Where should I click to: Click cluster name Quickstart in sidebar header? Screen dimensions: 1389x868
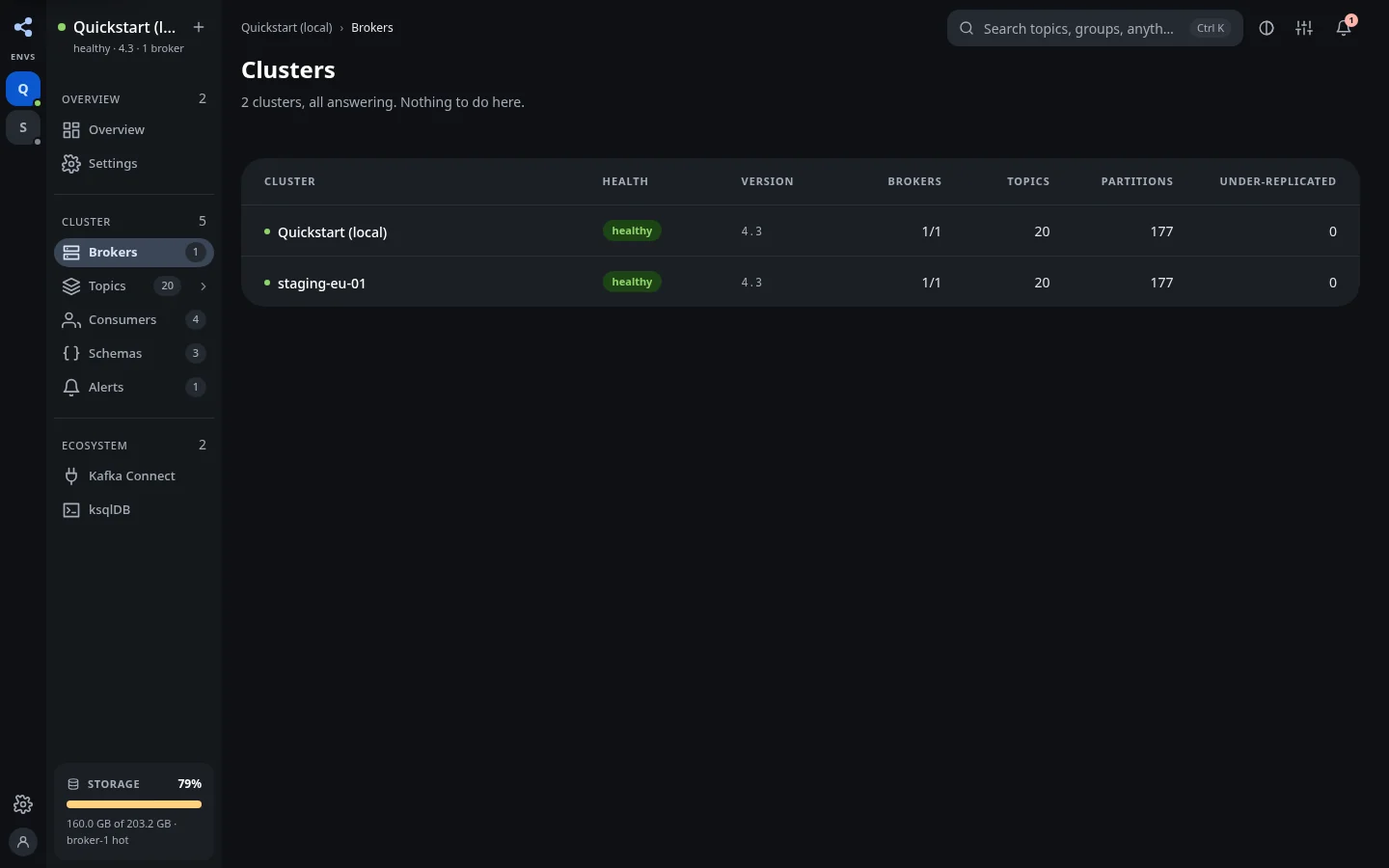(124, 27)
